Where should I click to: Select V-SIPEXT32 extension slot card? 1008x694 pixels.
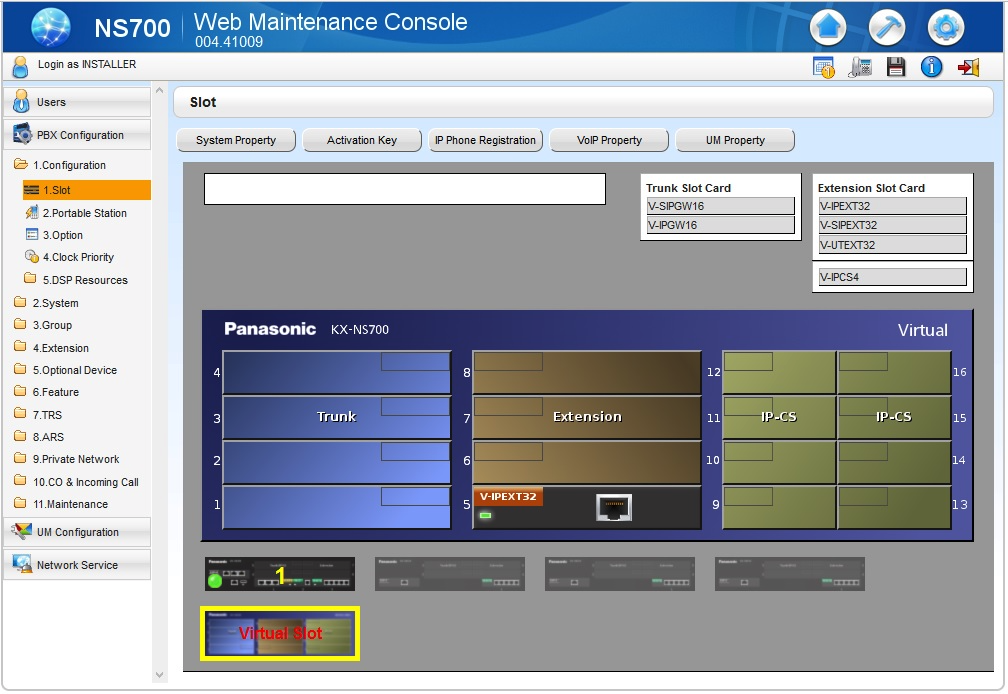[x=892, y=225]
